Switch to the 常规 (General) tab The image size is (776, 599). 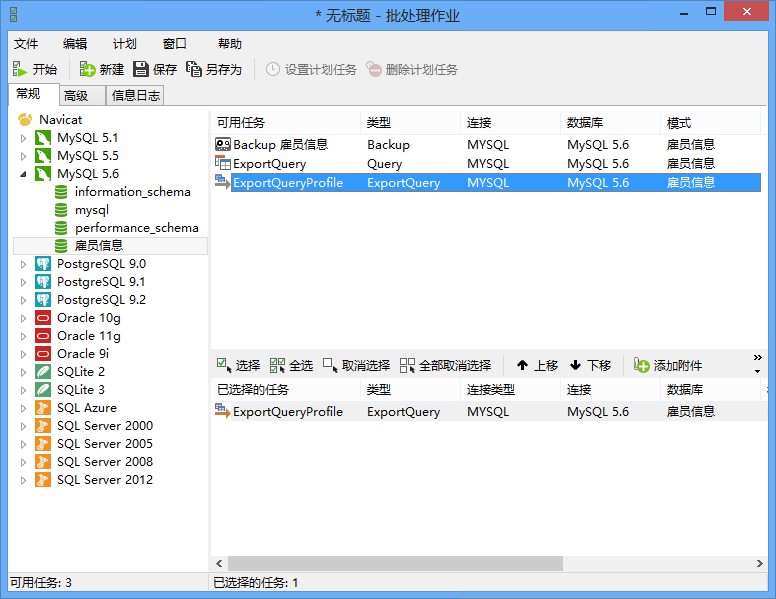(34, 94)
